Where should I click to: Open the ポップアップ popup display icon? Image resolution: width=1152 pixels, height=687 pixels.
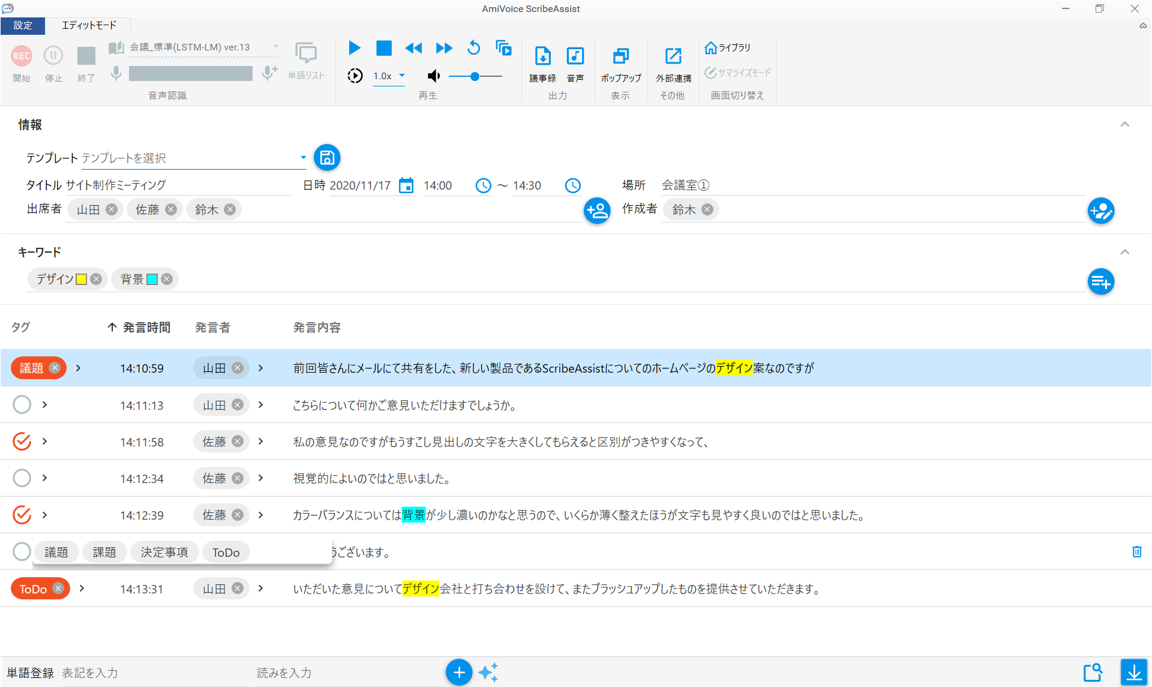tap(620, 61)
